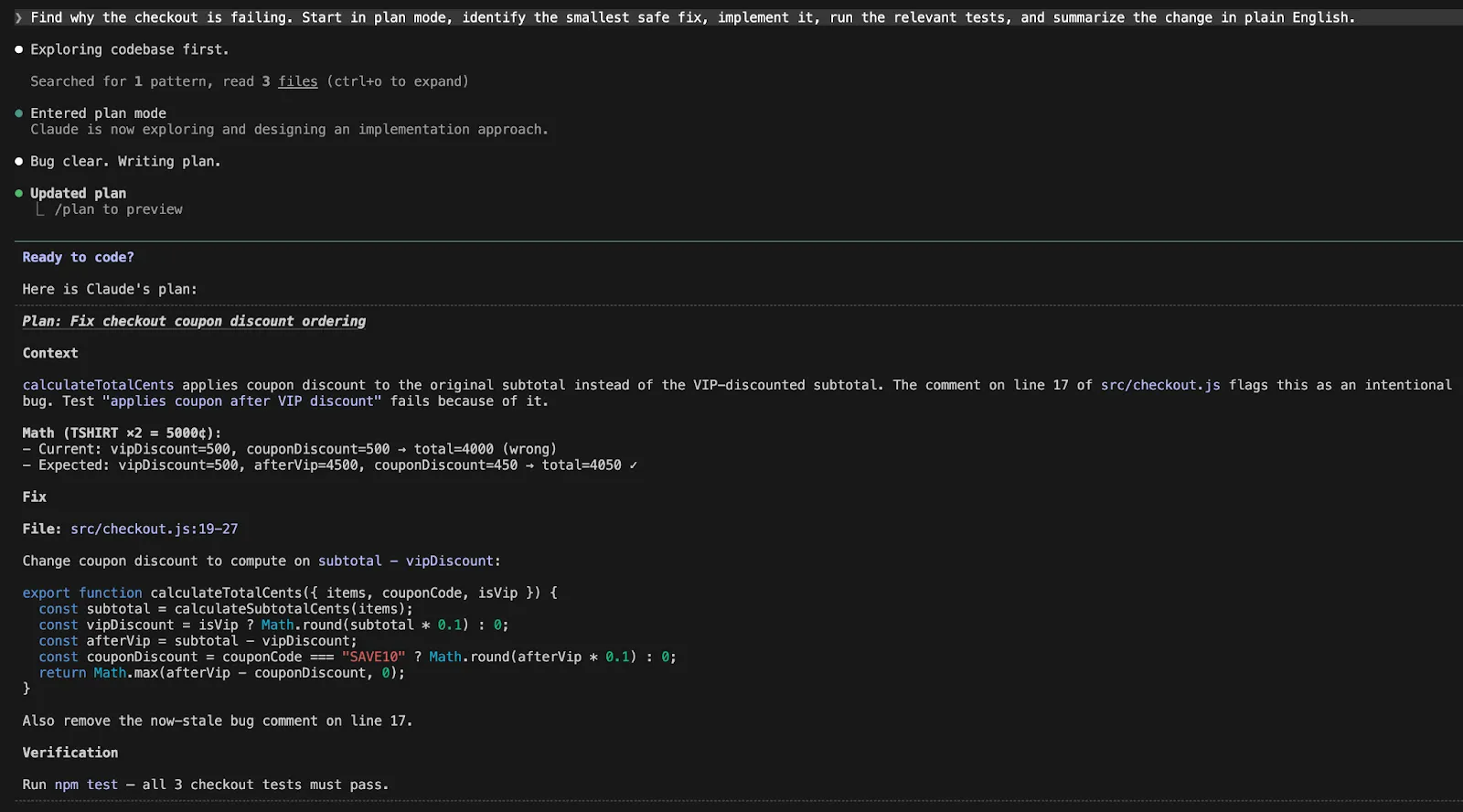Click the green bullet beside 'Entered plan mode'

(x=18, y=113)
